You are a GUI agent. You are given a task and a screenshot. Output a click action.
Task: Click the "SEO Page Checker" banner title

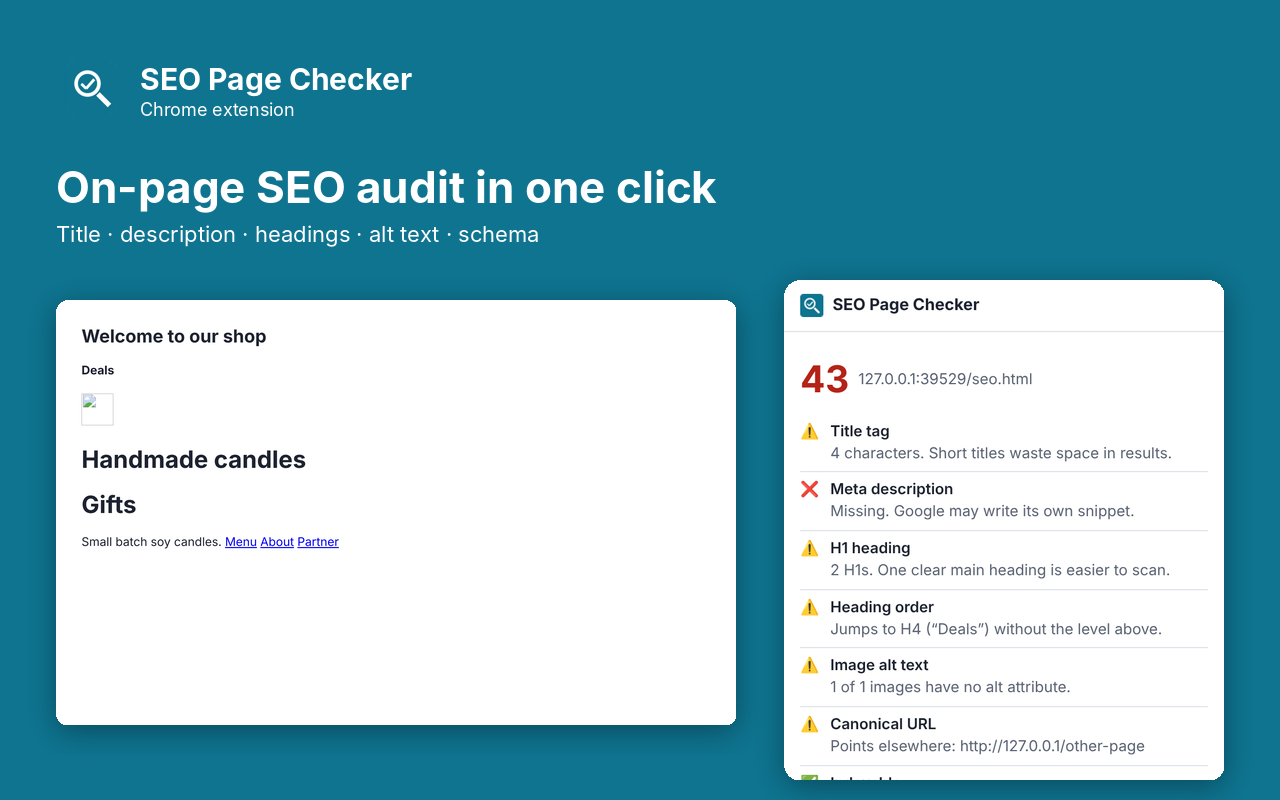276,80
